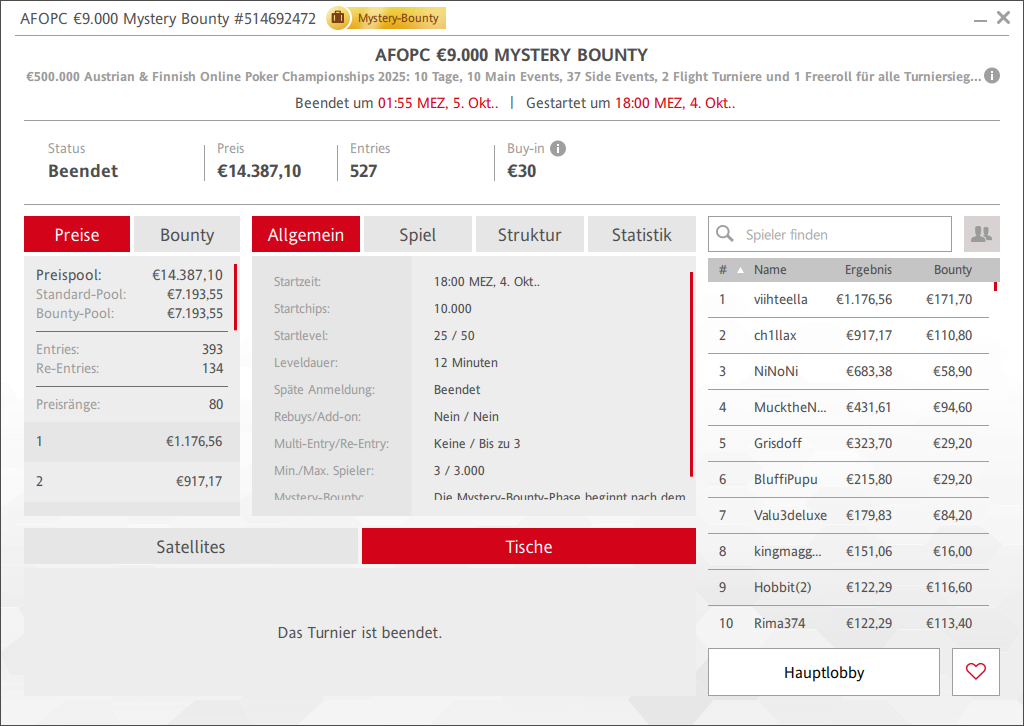
Task: Go to Hauptlobby
Action: tap(823, 672)
